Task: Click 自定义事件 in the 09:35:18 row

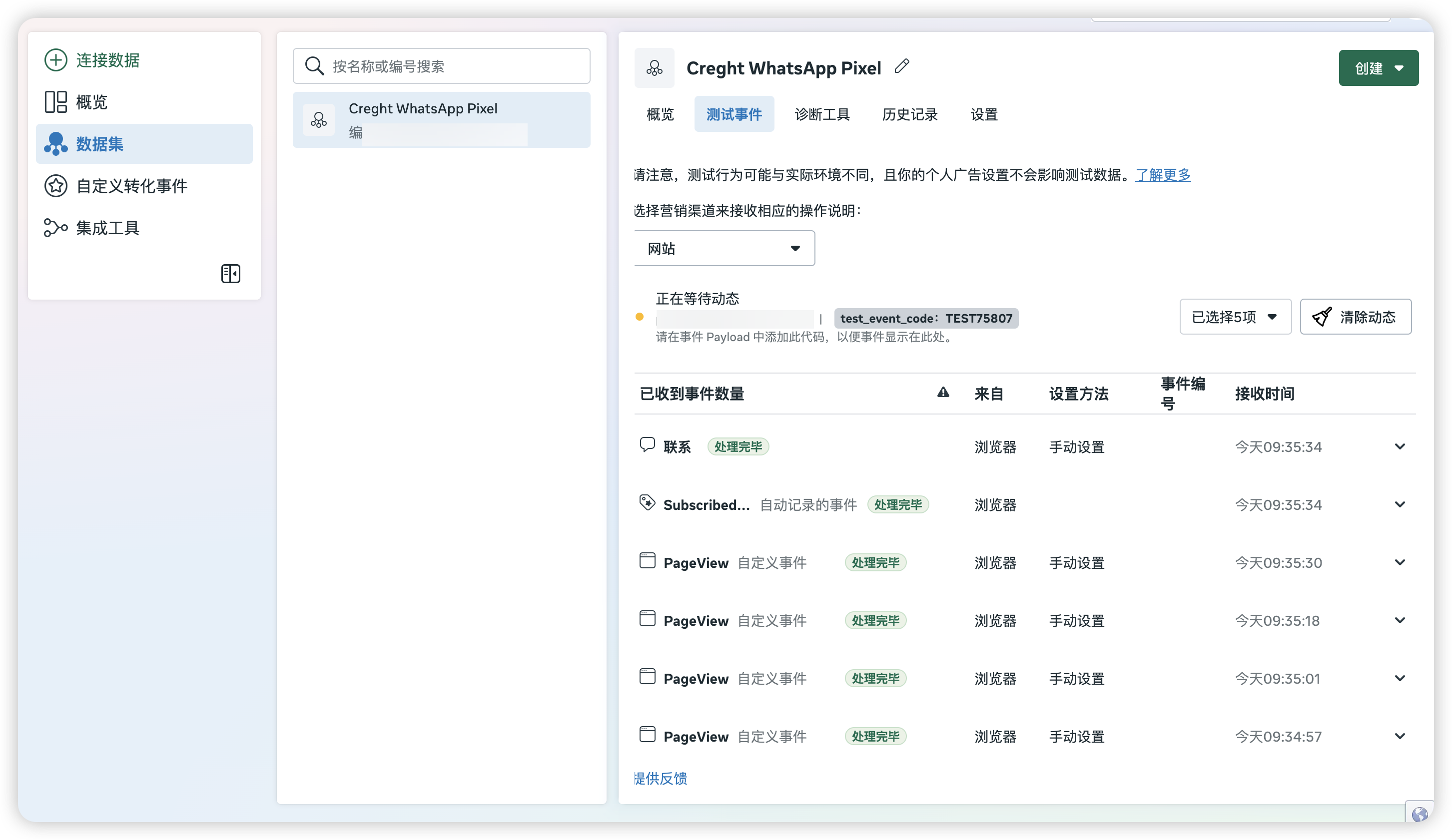Action: click(x=772, y=621)
